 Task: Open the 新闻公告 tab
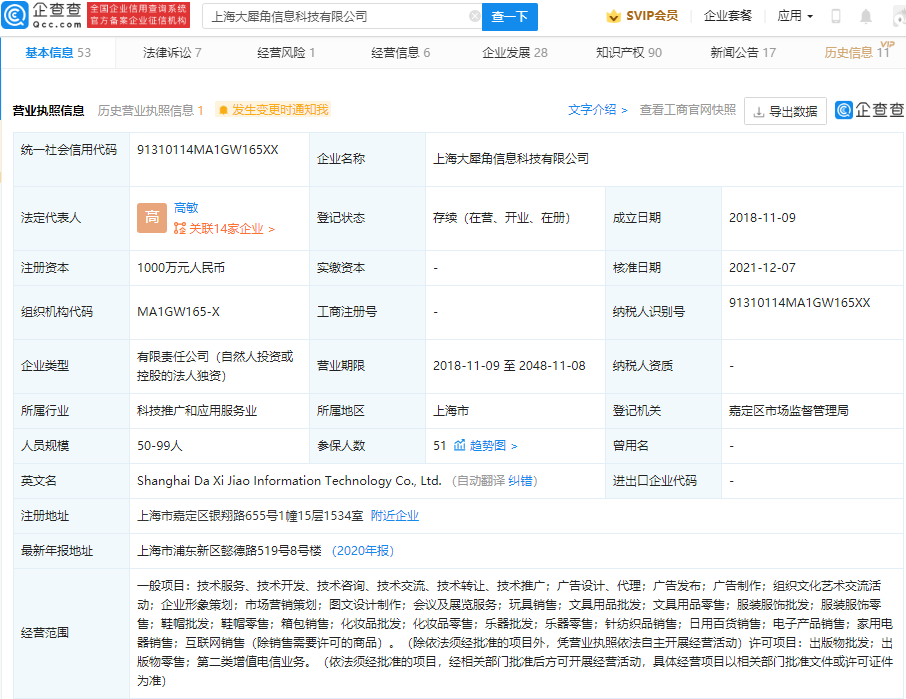tap(743, 53)
